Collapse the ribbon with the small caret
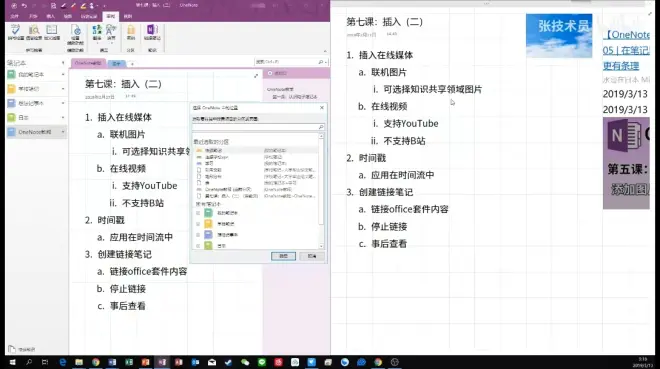This screenshot has width=660, height=369. click(325, 51)
